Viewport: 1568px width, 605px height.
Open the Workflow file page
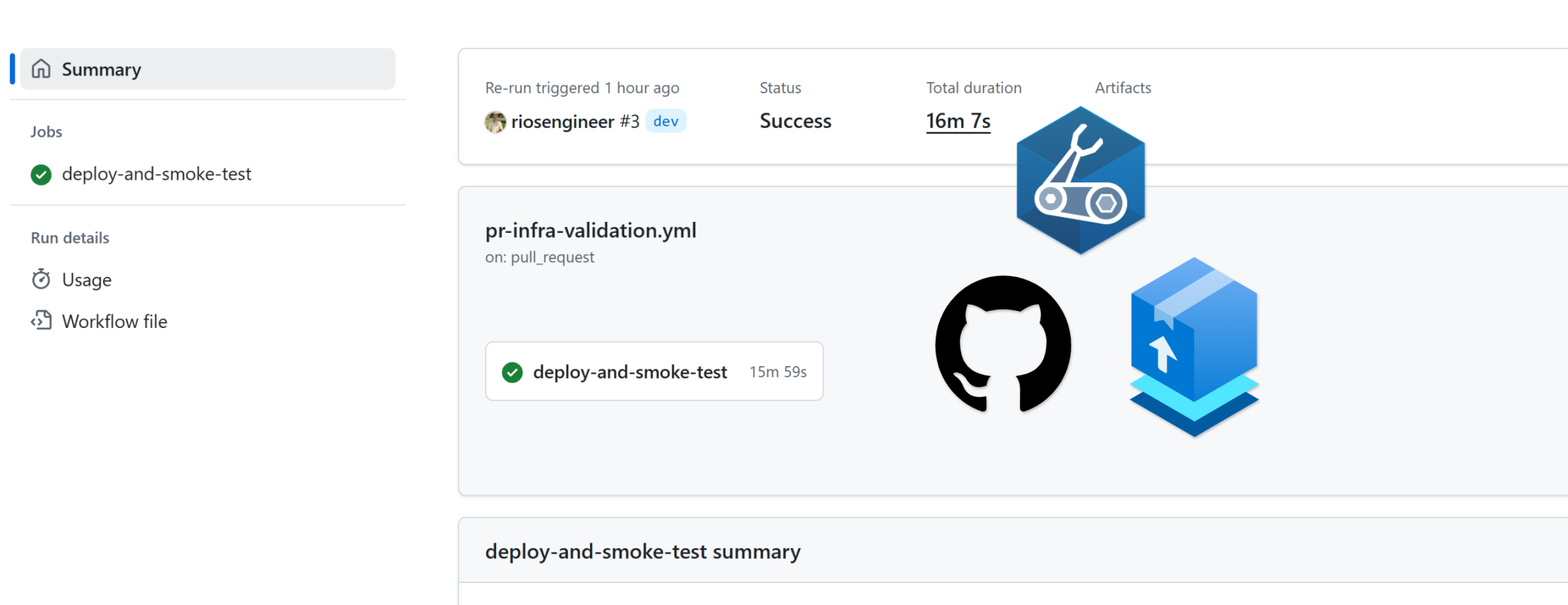115,322
